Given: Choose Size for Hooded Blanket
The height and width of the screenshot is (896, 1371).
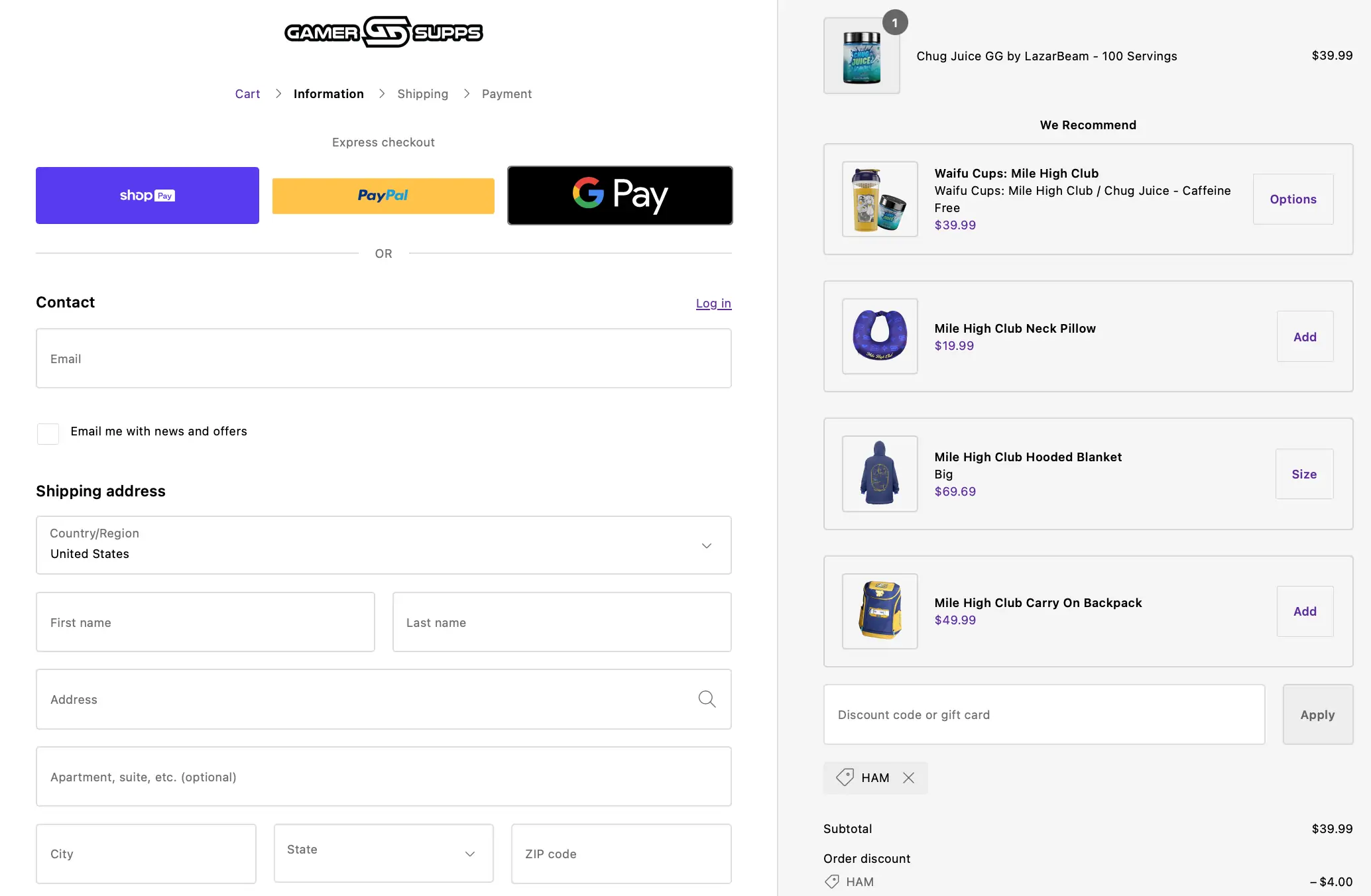Looking at the screenshot, I should [x=1304, y=474].
